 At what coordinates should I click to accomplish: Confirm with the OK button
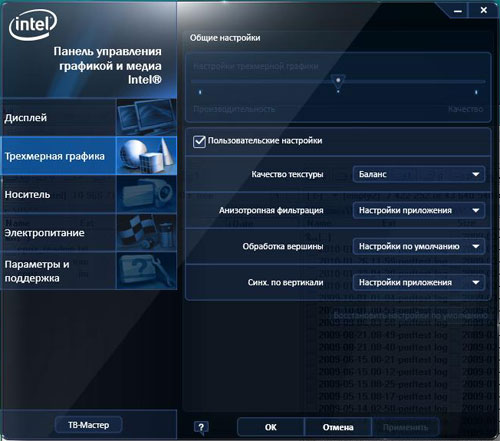pos(271,427)
